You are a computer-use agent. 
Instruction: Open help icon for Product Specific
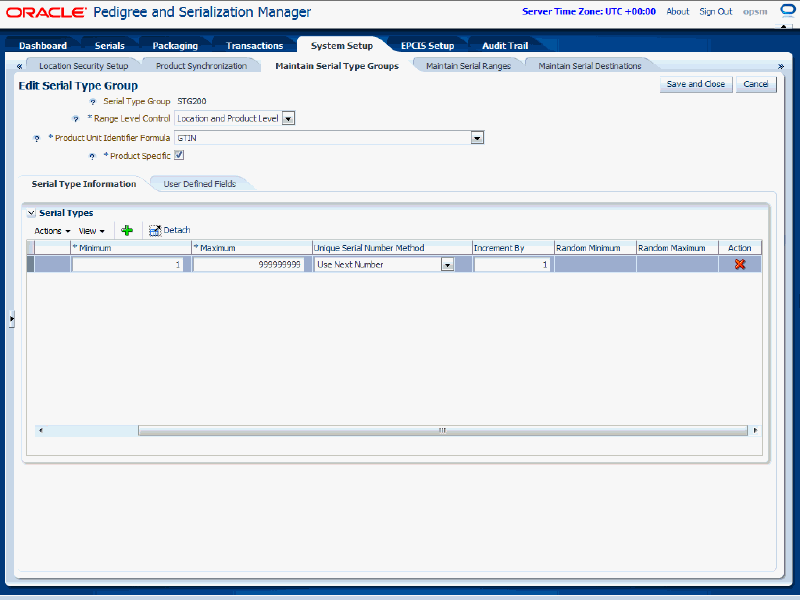point(92,156)
